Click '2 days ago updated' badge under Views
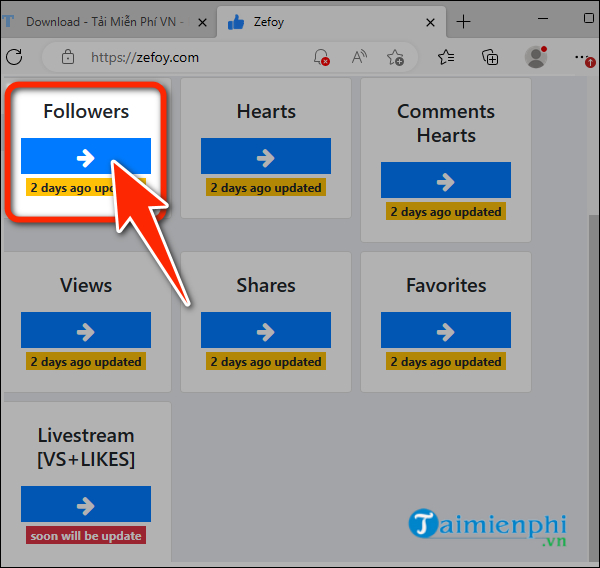The height and width of the screenshot is (568, 600). click(86, 361)
